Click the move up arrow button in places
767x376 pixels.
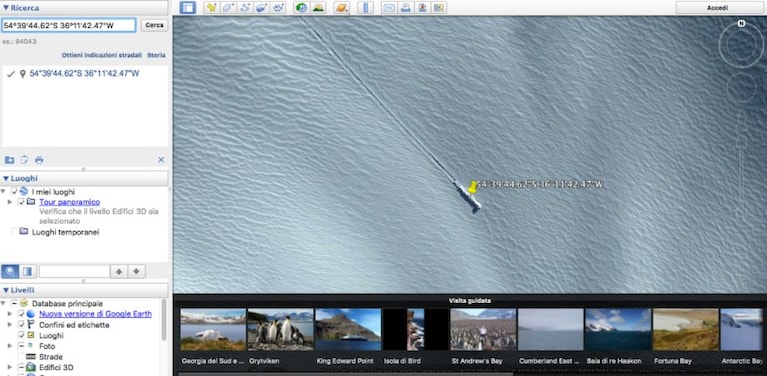click(x=119, y=271)
